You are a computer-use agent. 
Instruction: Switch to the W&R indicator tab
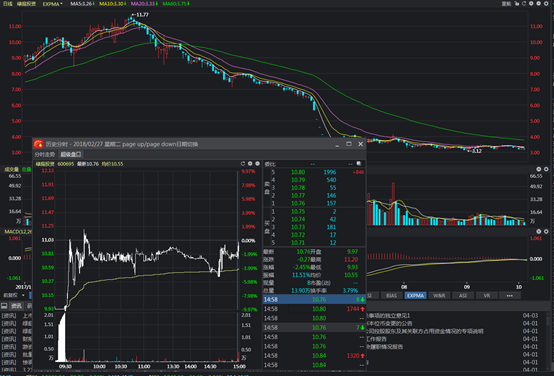[439, 295]
